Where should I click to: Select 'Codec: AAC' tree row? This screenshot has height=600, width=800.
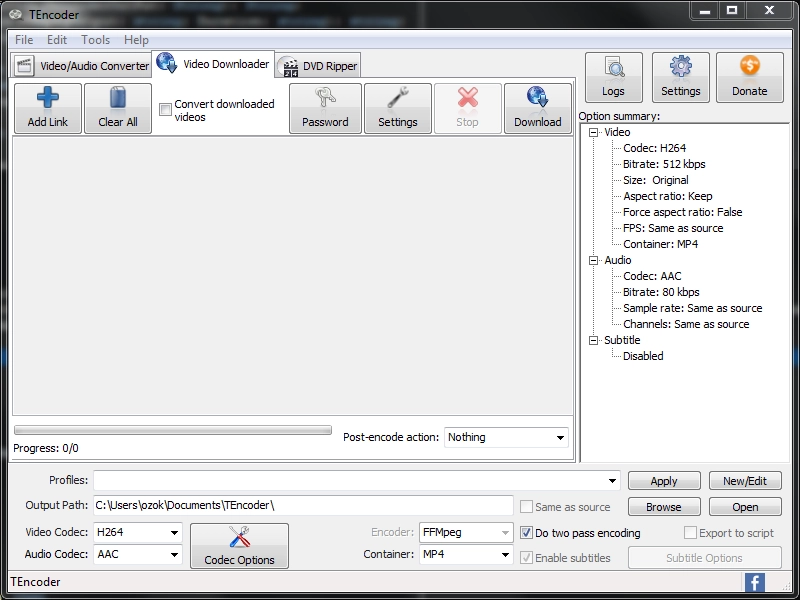click(x=652, y=277)
